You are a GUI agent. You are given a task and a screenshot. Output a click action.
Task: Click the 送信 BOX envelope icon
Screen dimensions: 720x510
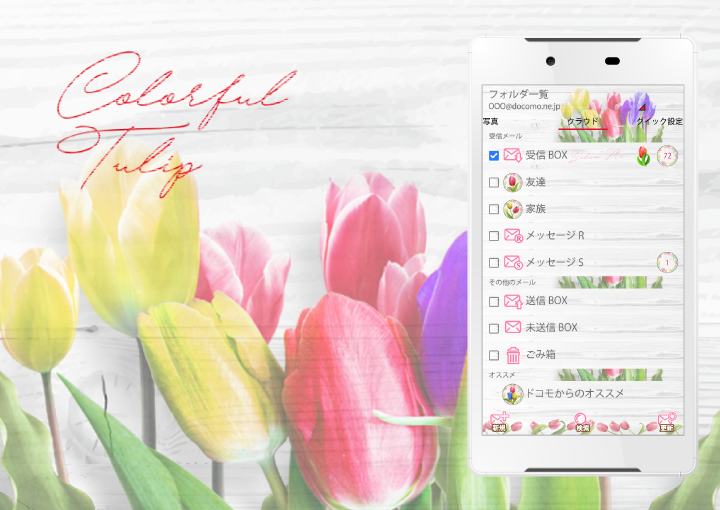point(513,300)
